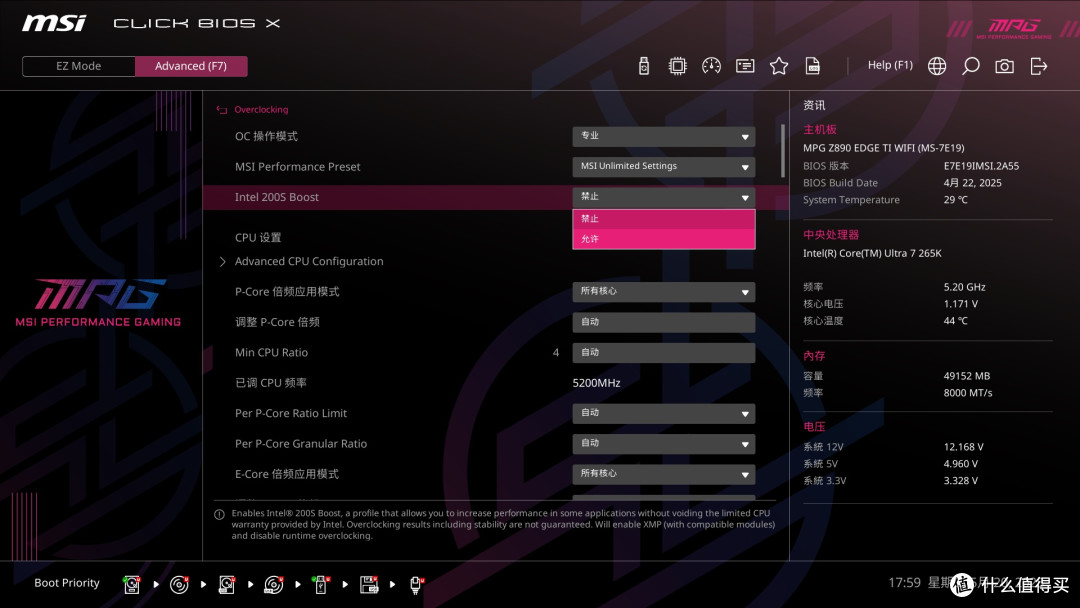
Task: Click BIOS version E7E19IMSI.2A55 text
Action: (x=981, y=166)
